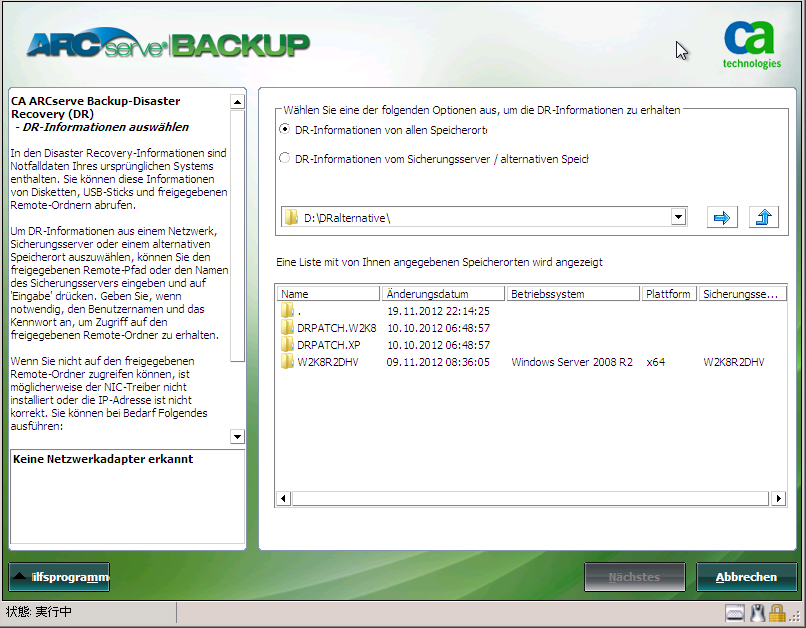806x628 pixels.
Task: Click the Abbrechen button
Action: 747,577
